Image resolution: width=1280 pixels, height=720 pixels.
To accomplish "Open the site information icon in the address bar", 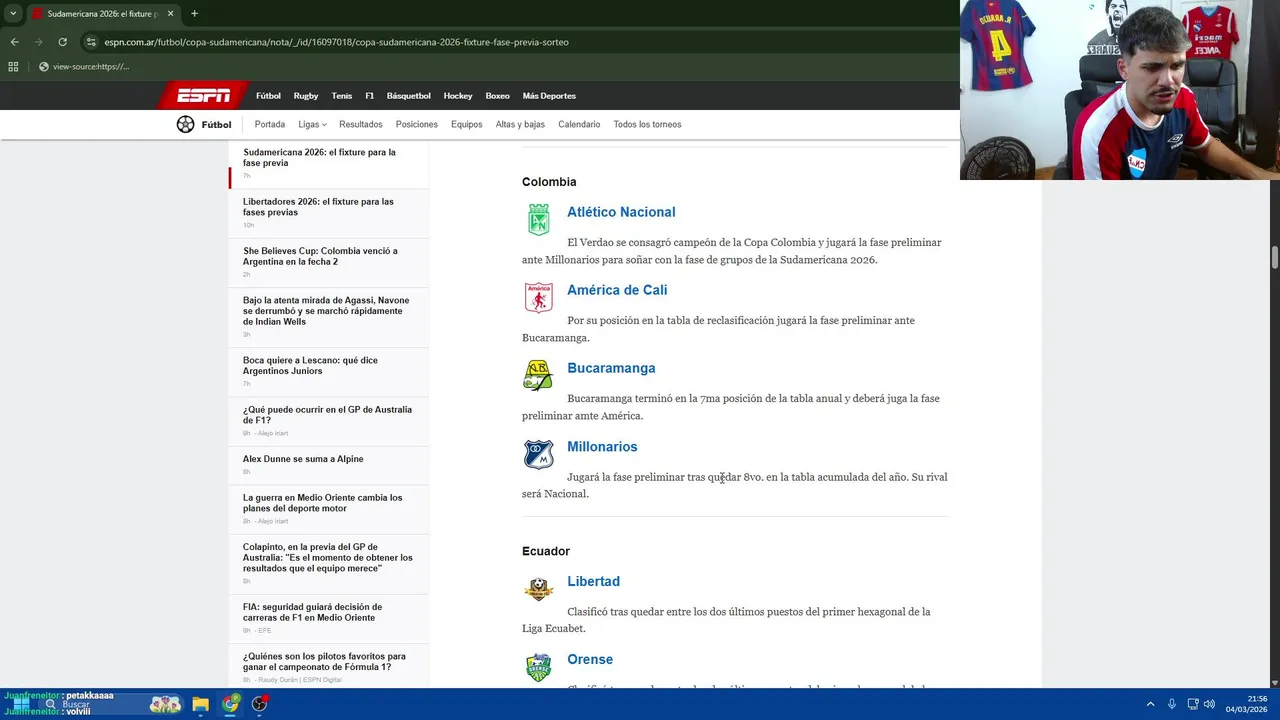I will pyautogui.click(x=91, y=42).
